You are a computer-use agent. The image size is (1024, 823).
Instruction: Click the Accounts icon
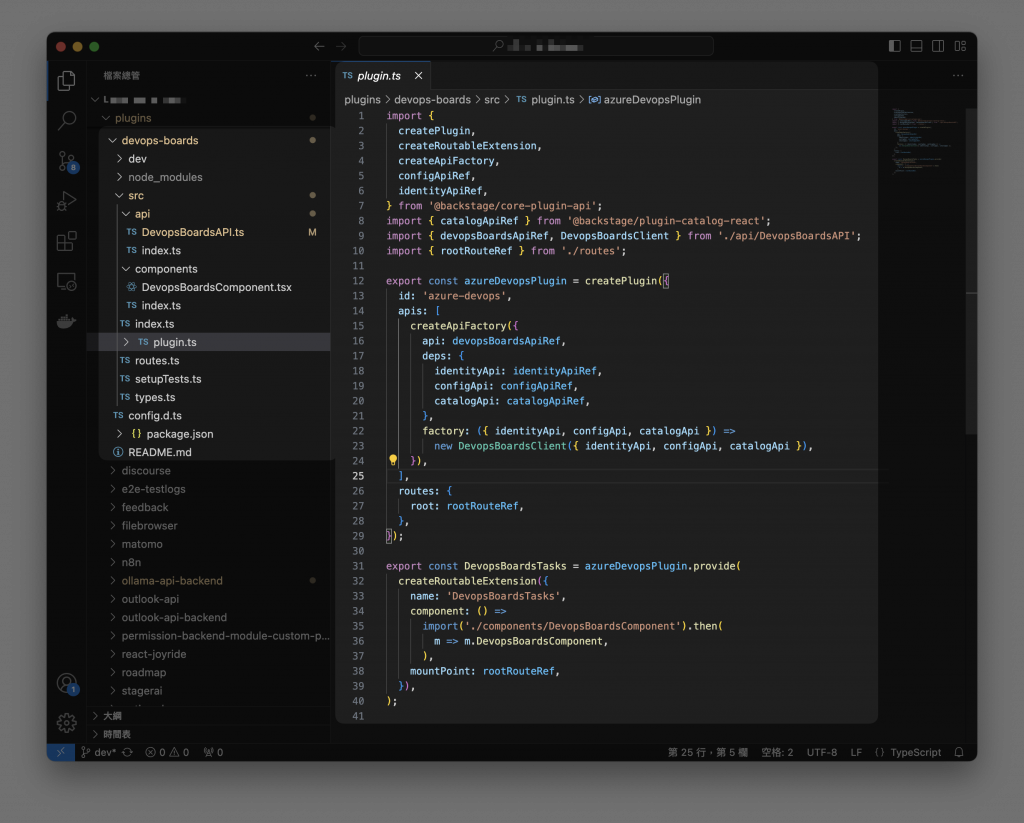pos(67,684)
